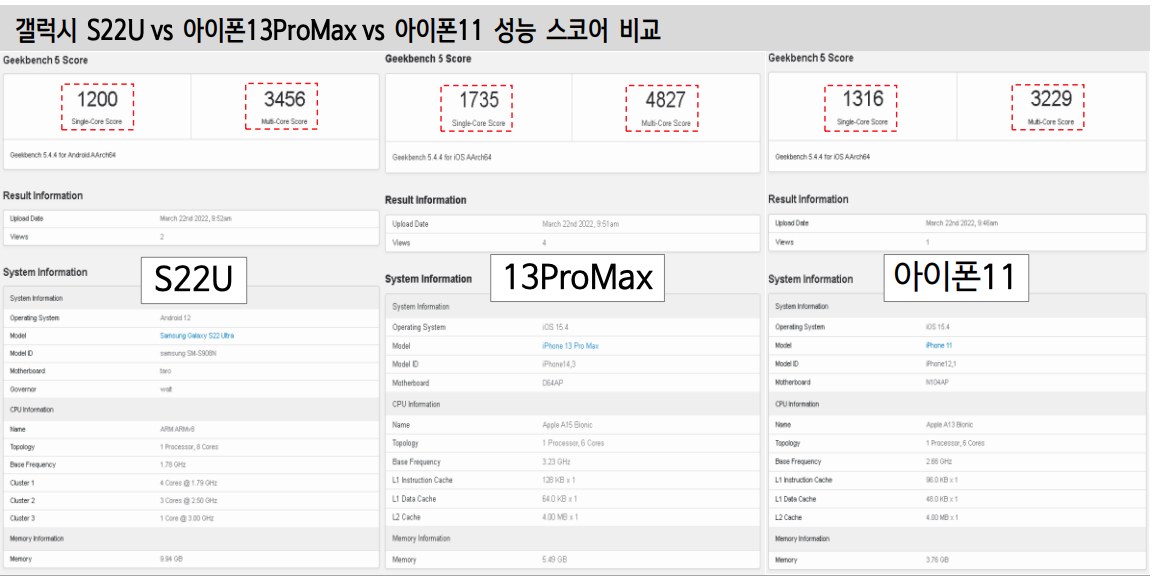The width and height of the screenshot is (1158, 576).
Task: Click L1 data cache value '48.0 KB x 1'
Action: pos(942,498)
